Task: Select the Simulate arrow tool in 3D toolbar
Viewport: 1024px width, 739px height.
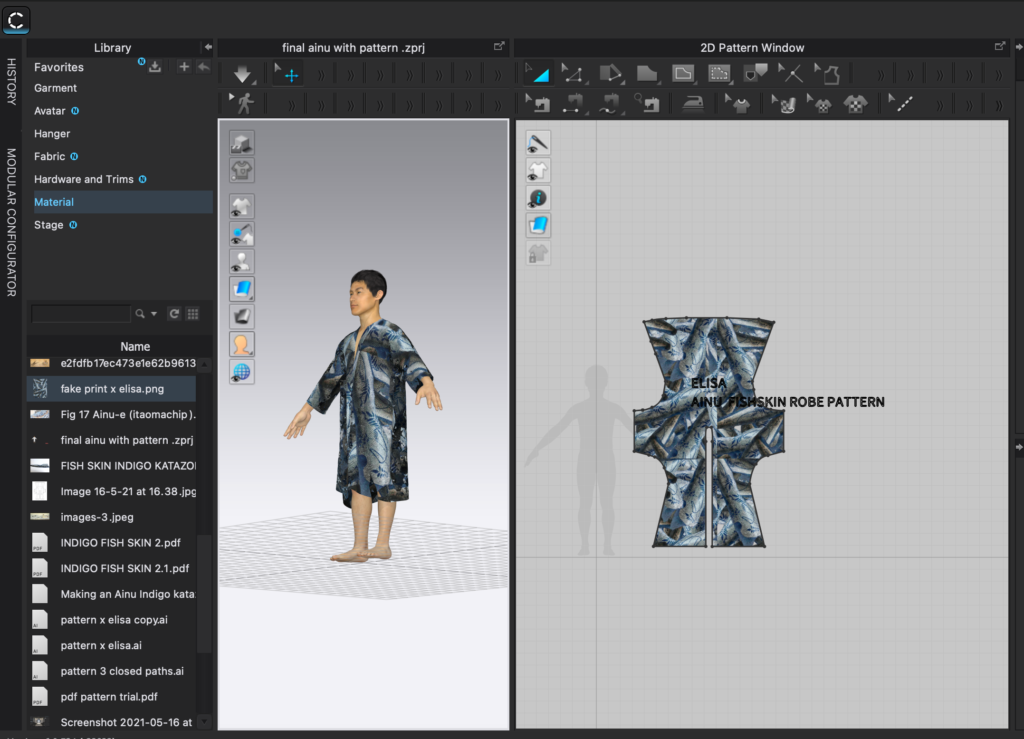Action: 243,74
